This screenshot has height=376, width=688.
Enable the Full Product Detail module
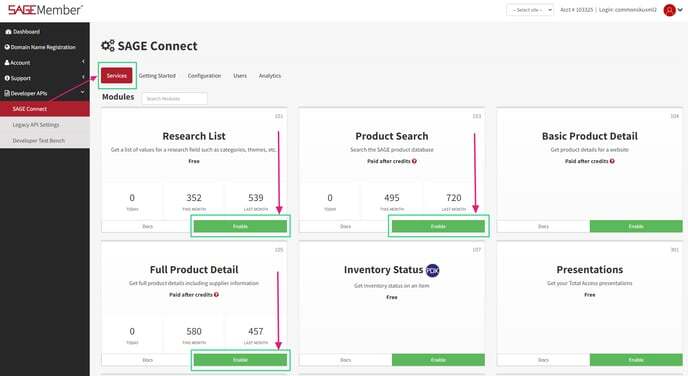[240, 360]
